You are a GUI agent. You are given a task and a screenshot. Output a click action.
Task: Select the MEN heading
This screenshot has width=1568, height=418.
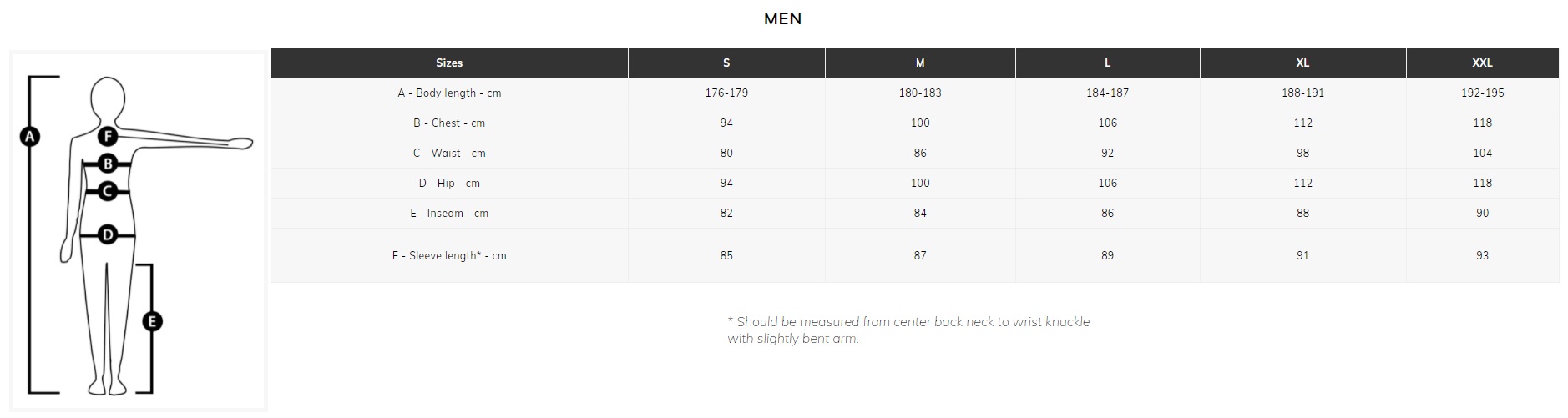782,18
